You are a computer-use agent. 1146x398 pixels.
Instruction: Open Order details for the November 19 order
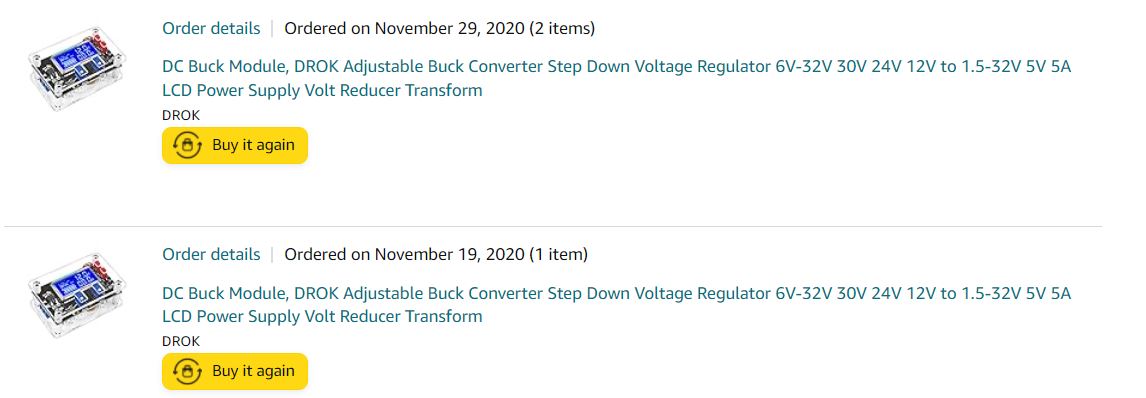(x=211, y=254)
